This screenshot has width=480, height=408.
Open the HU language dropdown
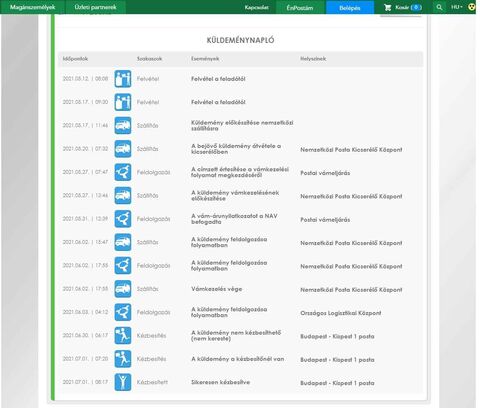point(457,7)
